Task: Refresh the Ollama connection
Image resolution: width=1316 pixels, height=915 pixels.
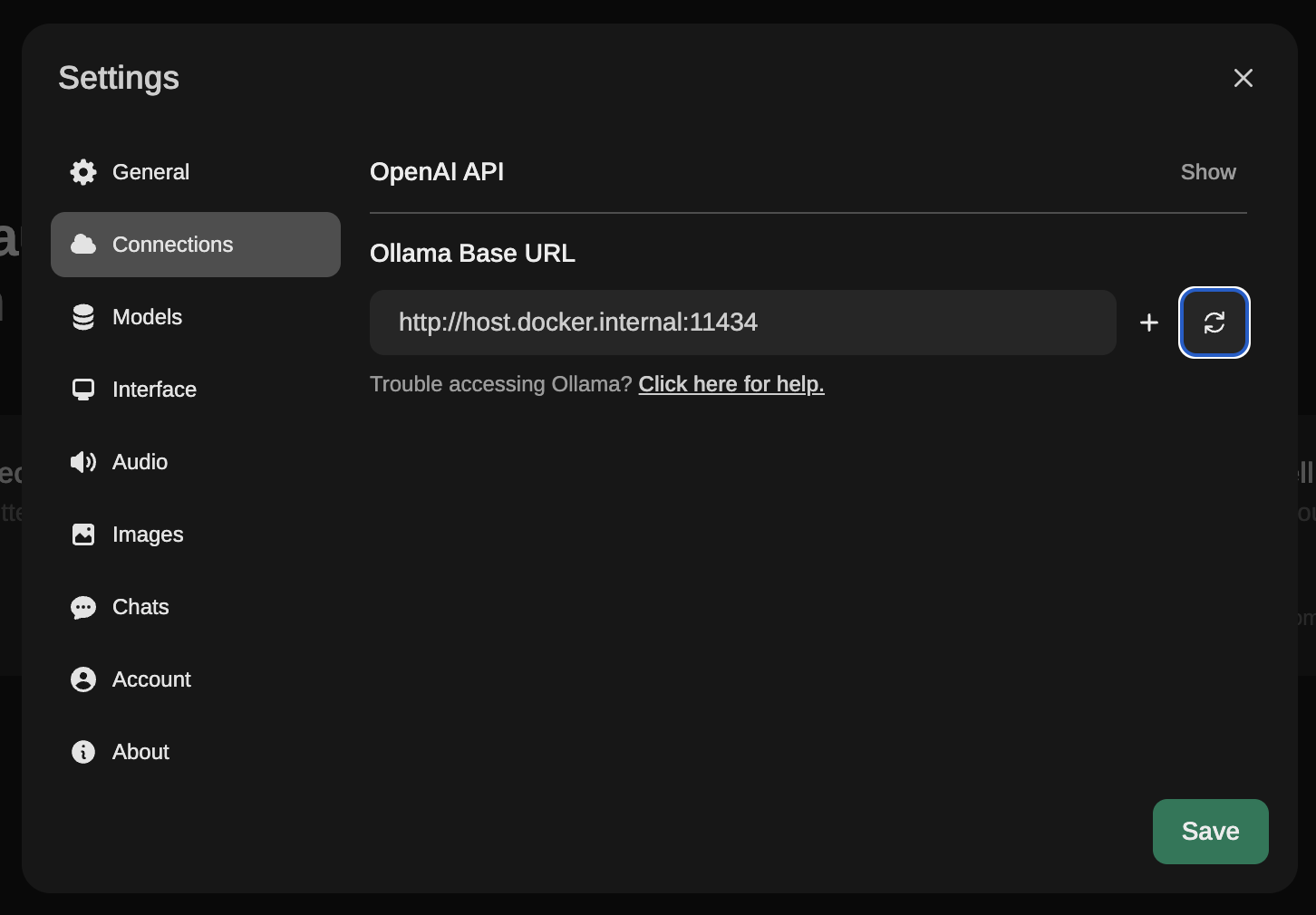Action: pyautogui.click(x=1214, y=322)
